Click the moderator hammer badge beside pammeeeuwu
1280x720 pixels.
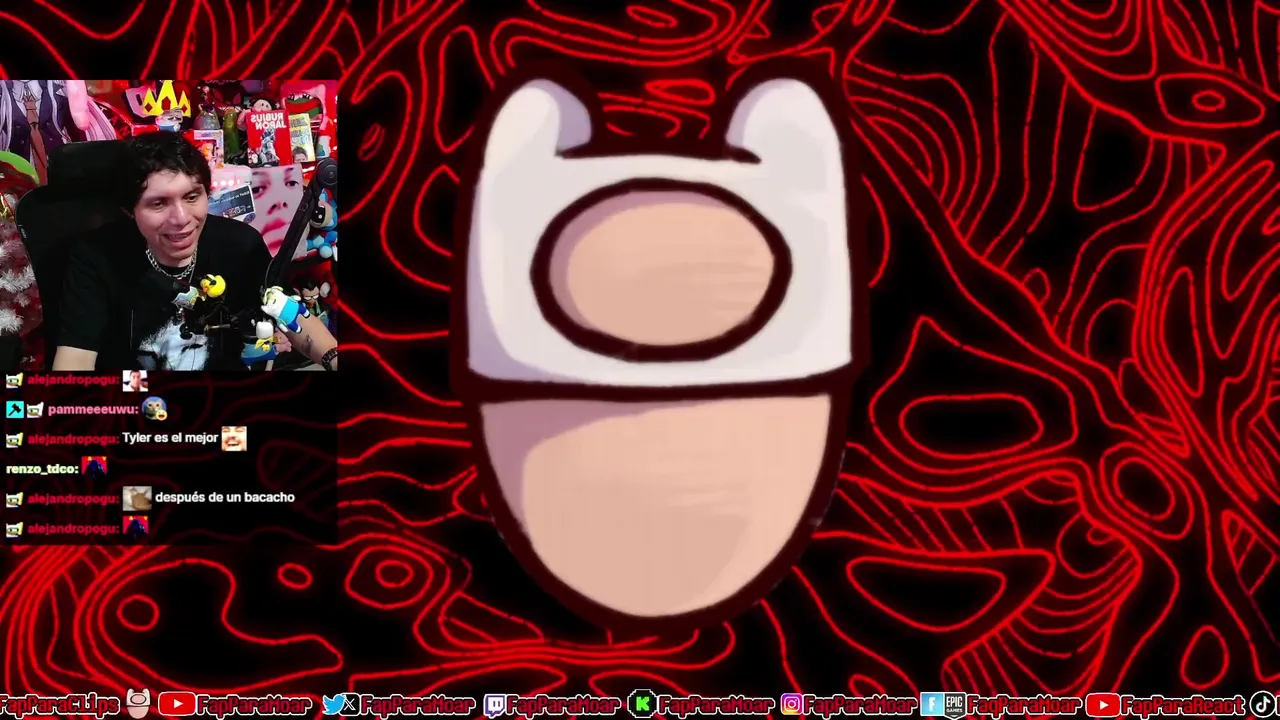(14, 410)
